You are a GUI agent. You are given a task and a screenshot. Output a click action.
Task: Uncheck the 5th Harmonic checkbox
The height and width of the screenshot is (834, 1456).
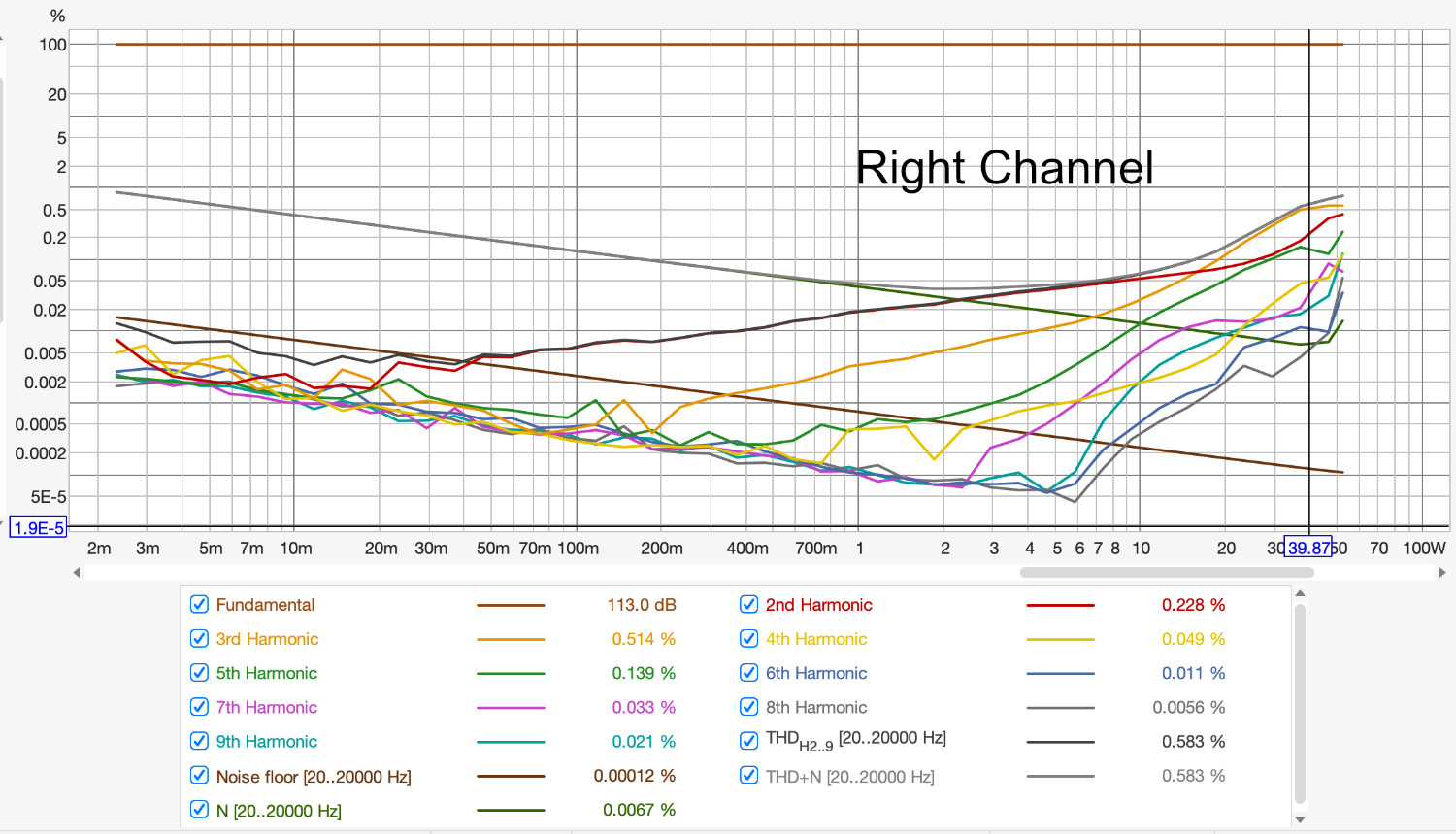click(199, 672)
